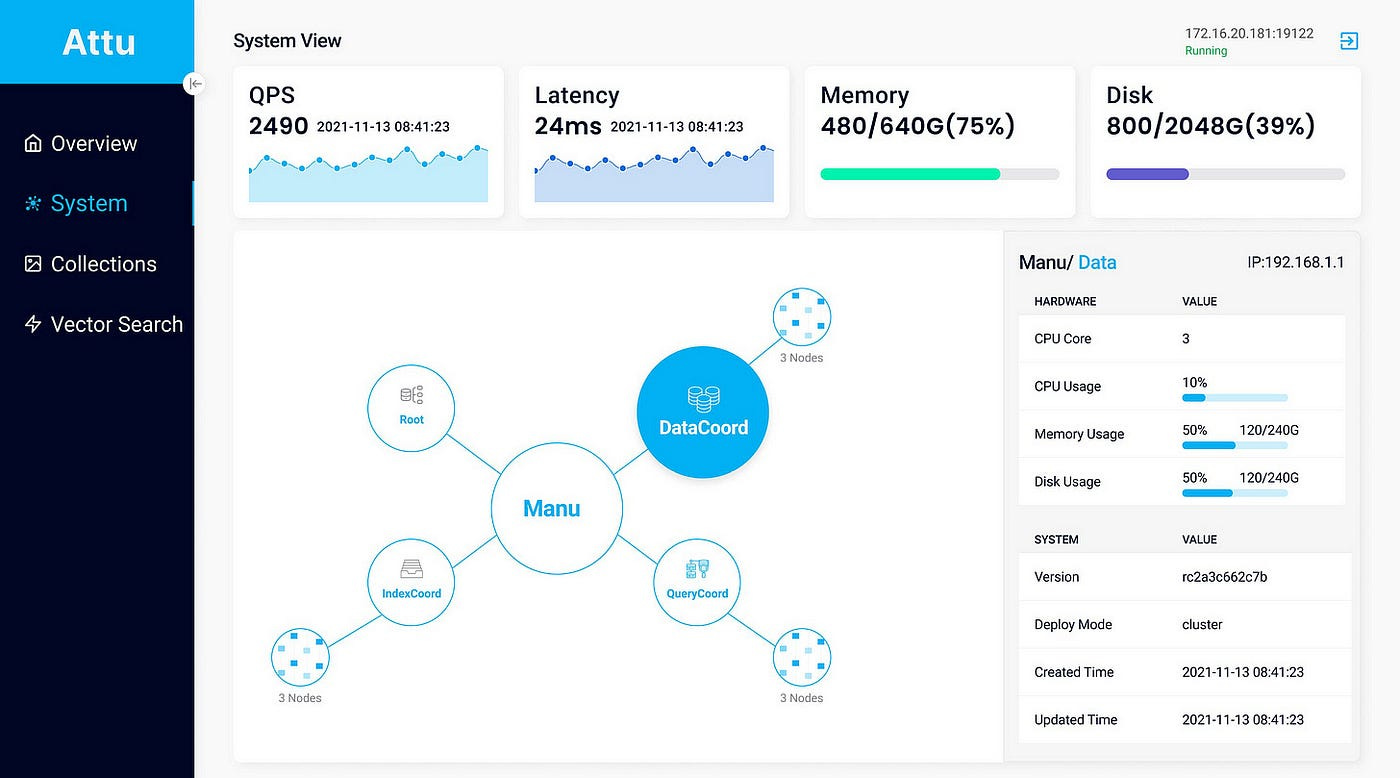Select the central Manu node

tap(556, 507)
